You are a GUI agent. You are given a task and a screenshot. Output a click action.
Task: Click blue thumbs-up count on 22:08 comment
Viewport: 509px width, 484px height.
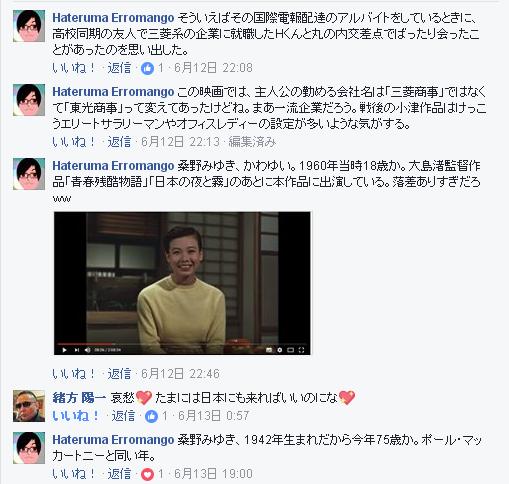(152, 68)
